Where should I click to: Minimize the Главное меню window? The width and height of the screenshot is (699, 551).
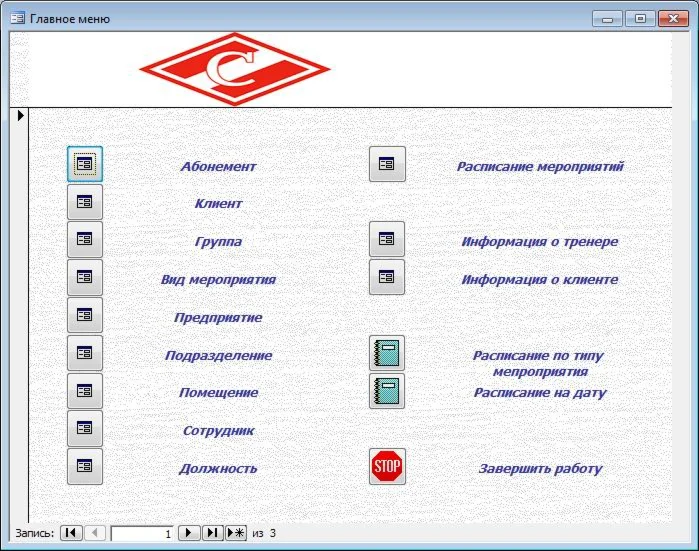(x=607, y=19)
